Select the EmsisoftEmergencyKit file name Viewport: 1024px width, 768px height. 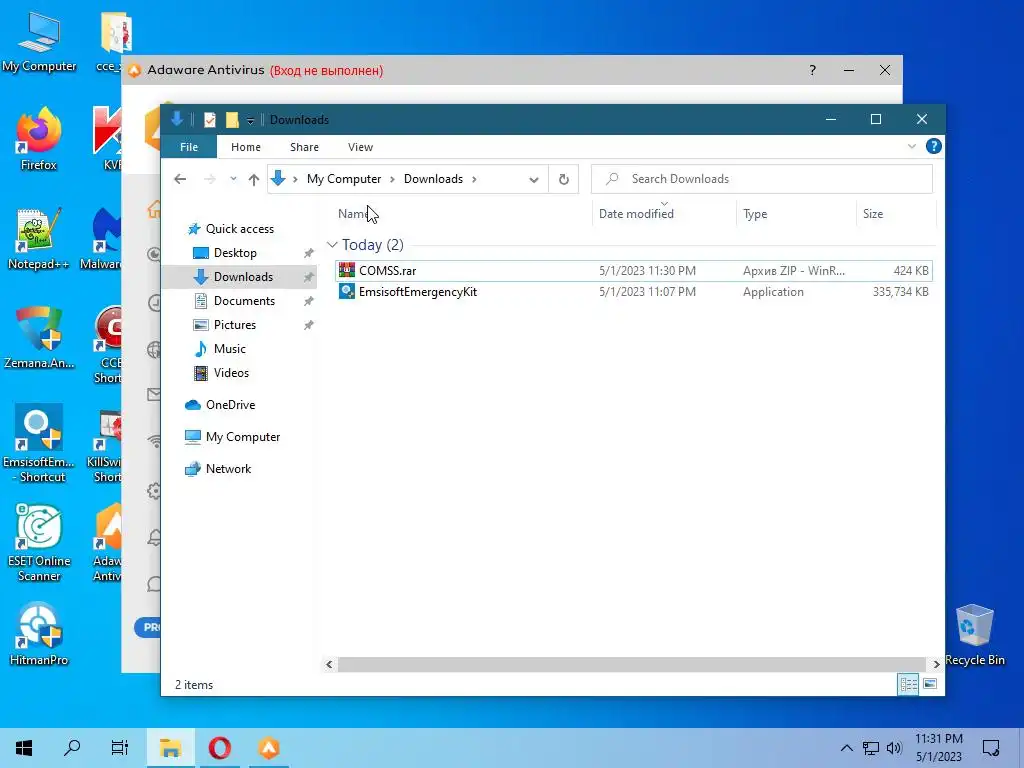tap(418, 292)
